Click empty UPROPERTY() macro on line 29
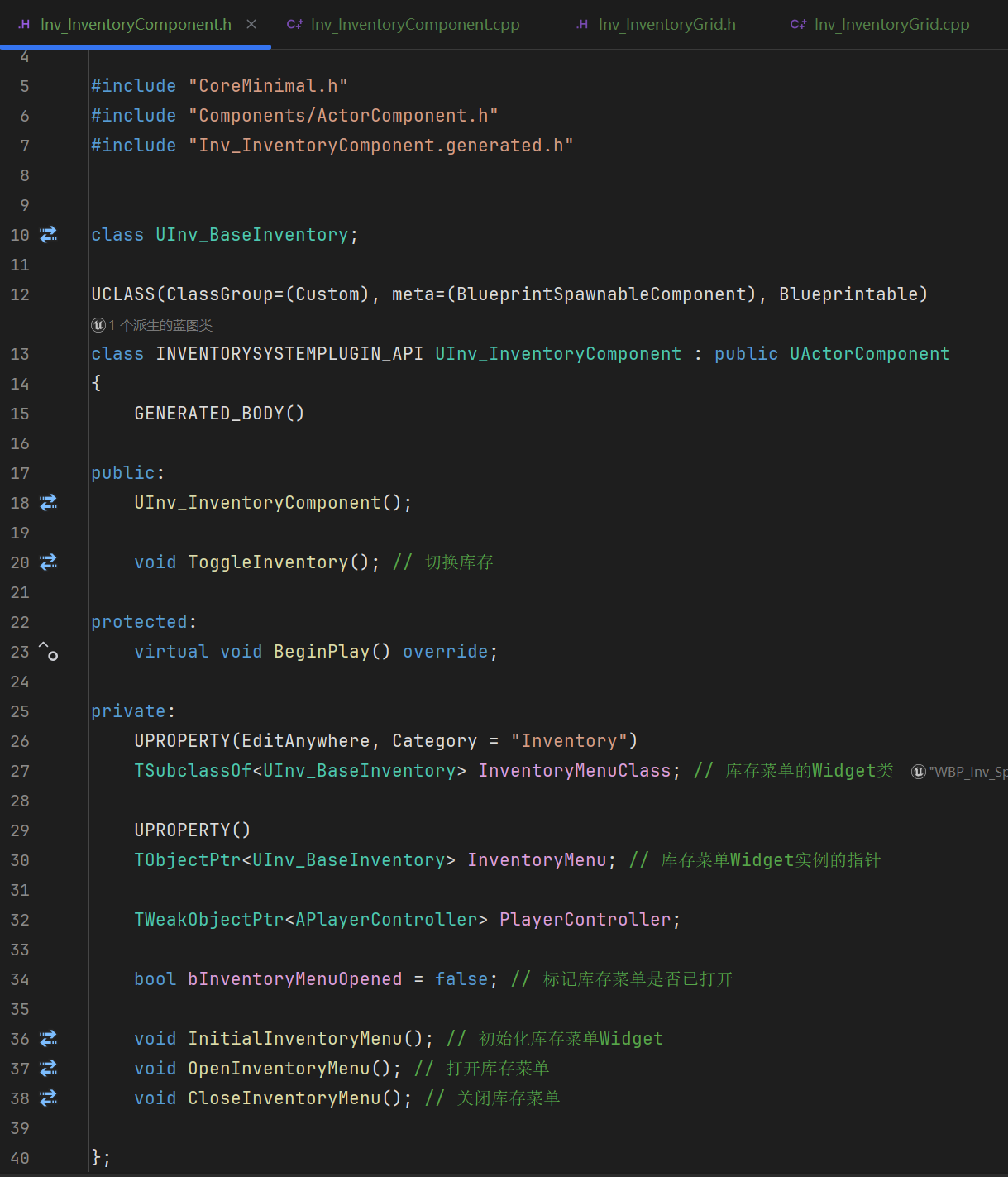This screenshot has height=1177, width=1008. [x=193, y=830]
